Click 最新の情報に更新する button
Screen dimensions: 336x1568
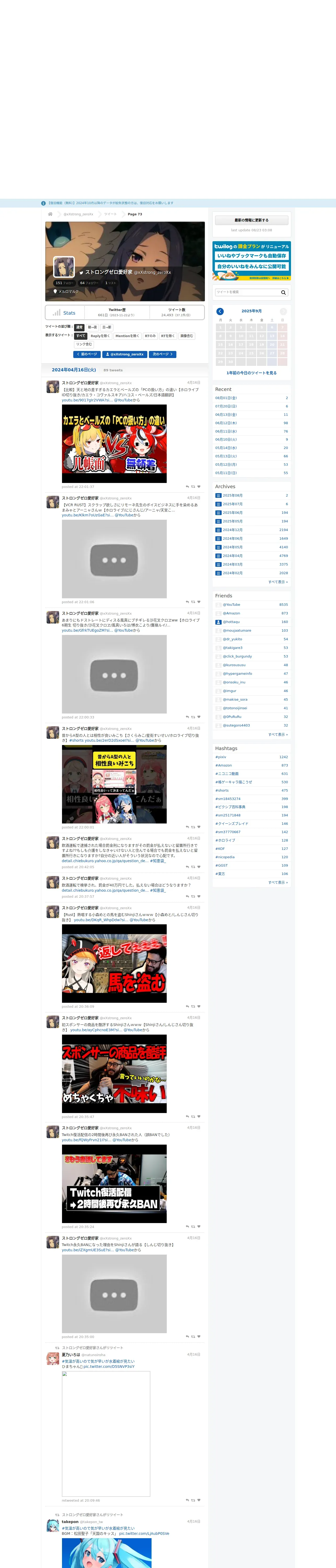[x=251, y=220]
